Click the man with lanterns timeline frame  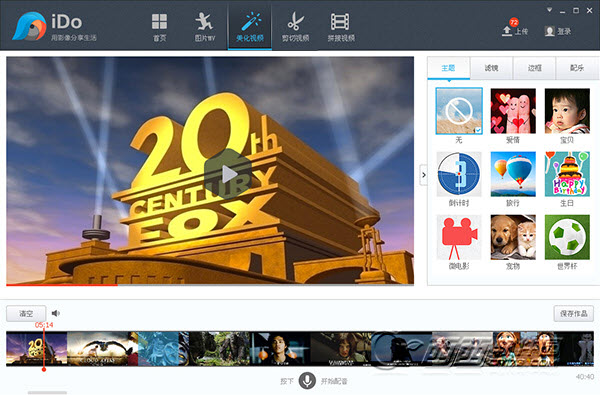280,349
